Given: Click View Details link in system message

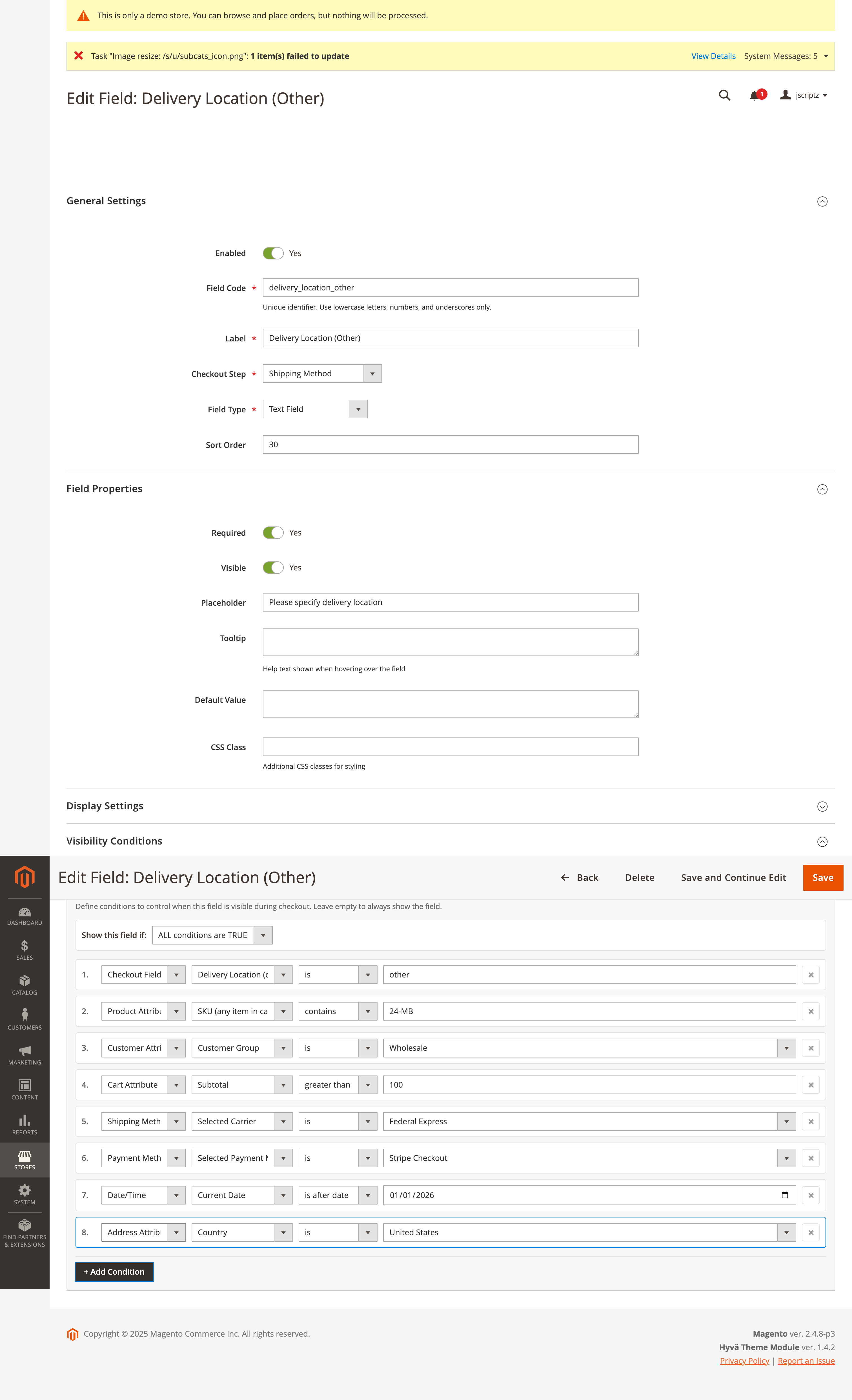Looking at the screenshot, I should pos(713,56).
